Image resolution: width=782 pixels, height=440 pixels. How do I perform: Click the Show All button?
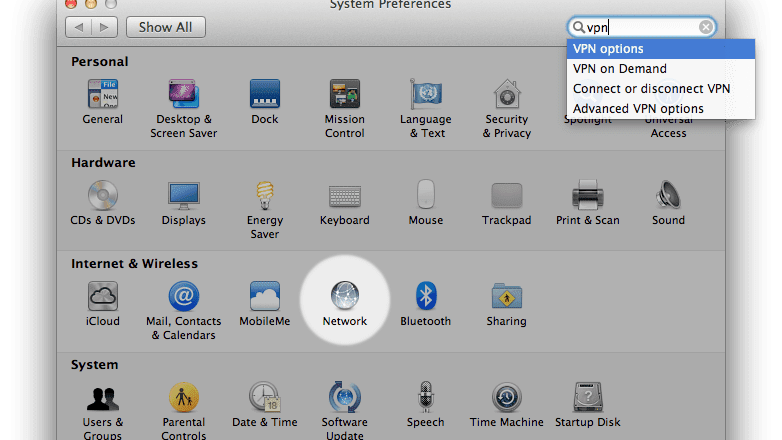click(166, 27)
